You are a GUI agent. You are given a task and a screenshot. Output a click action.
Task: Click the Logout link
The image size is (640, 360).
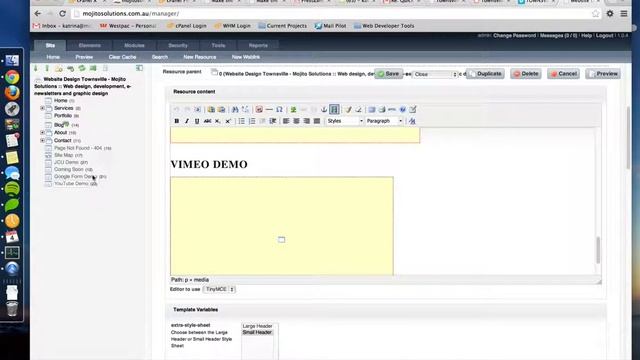pos(604,36)
